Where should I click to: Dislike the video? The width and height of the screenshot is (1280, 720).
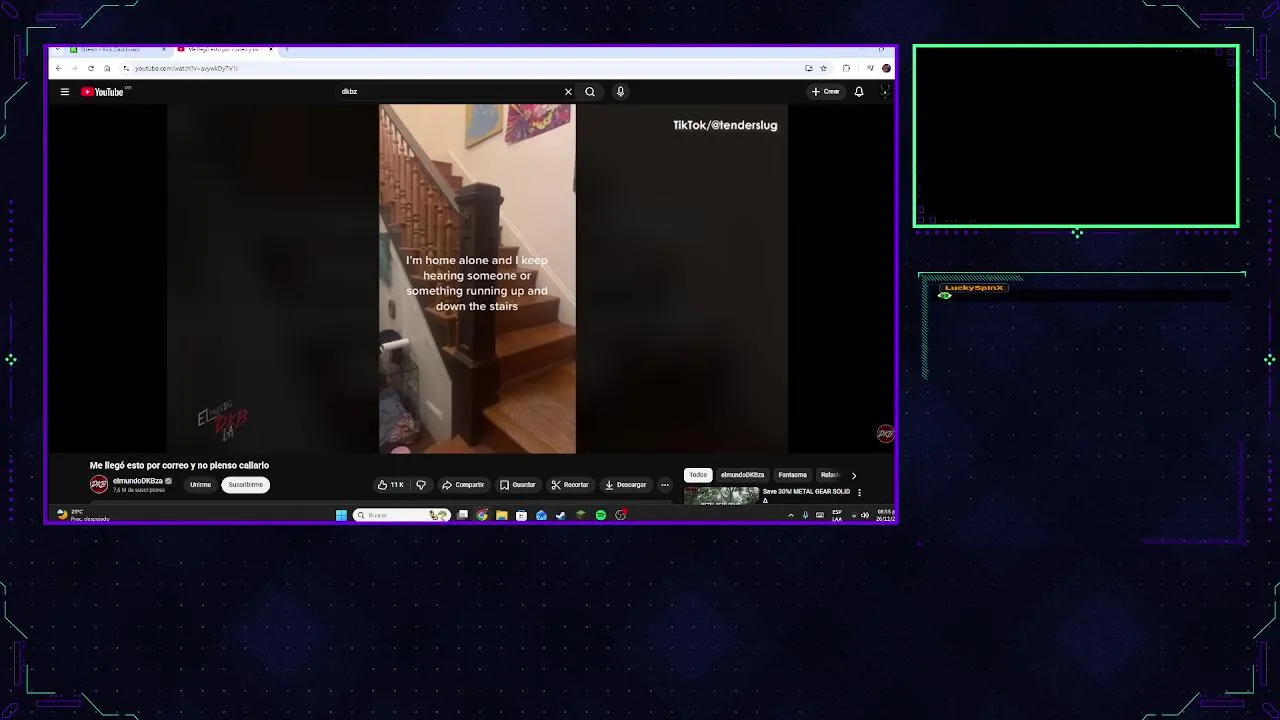pyautogui.click(x=421, y=485)
